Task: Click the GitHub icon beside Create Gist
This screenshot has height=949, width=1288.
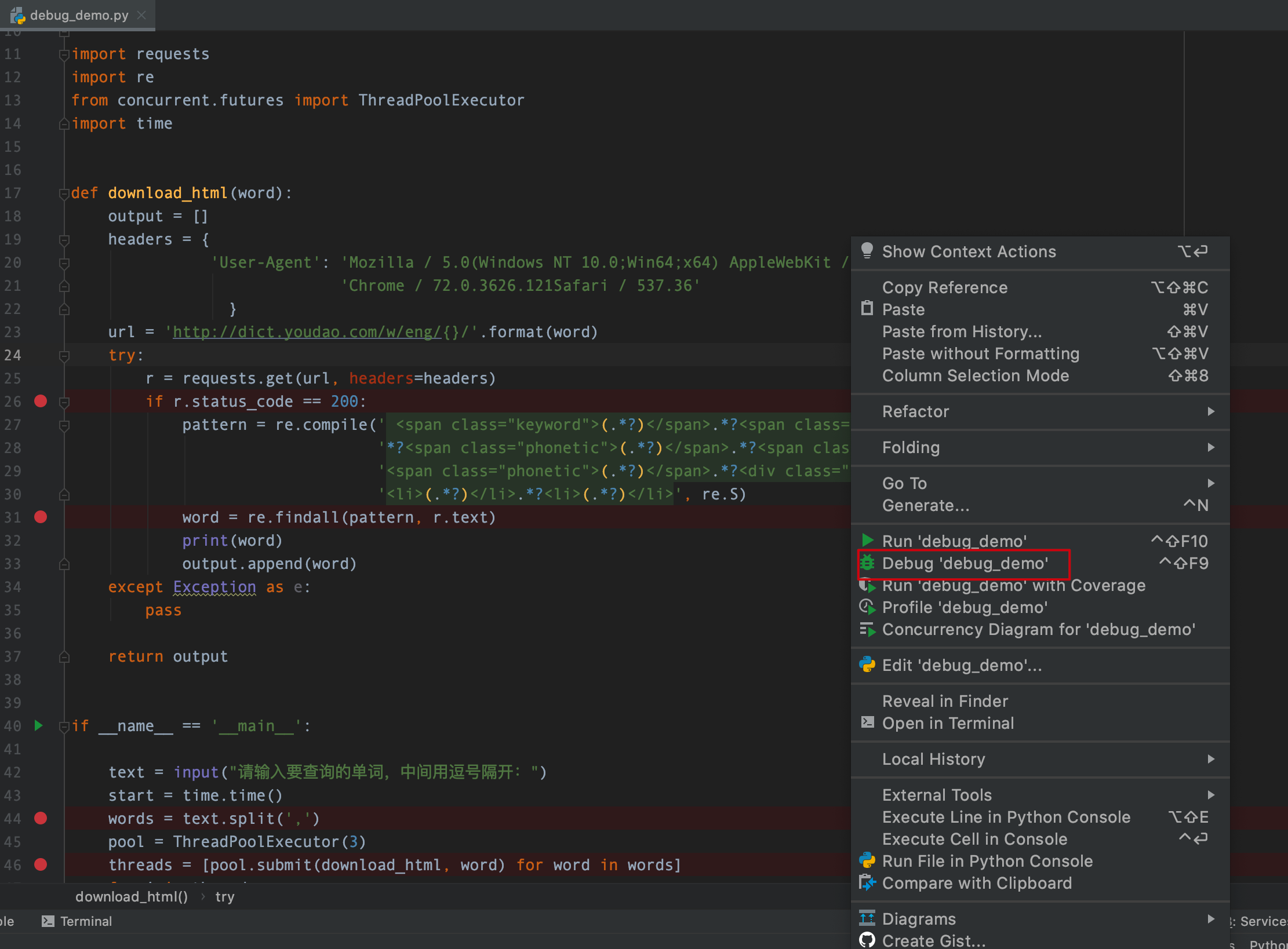Action: 867,940
